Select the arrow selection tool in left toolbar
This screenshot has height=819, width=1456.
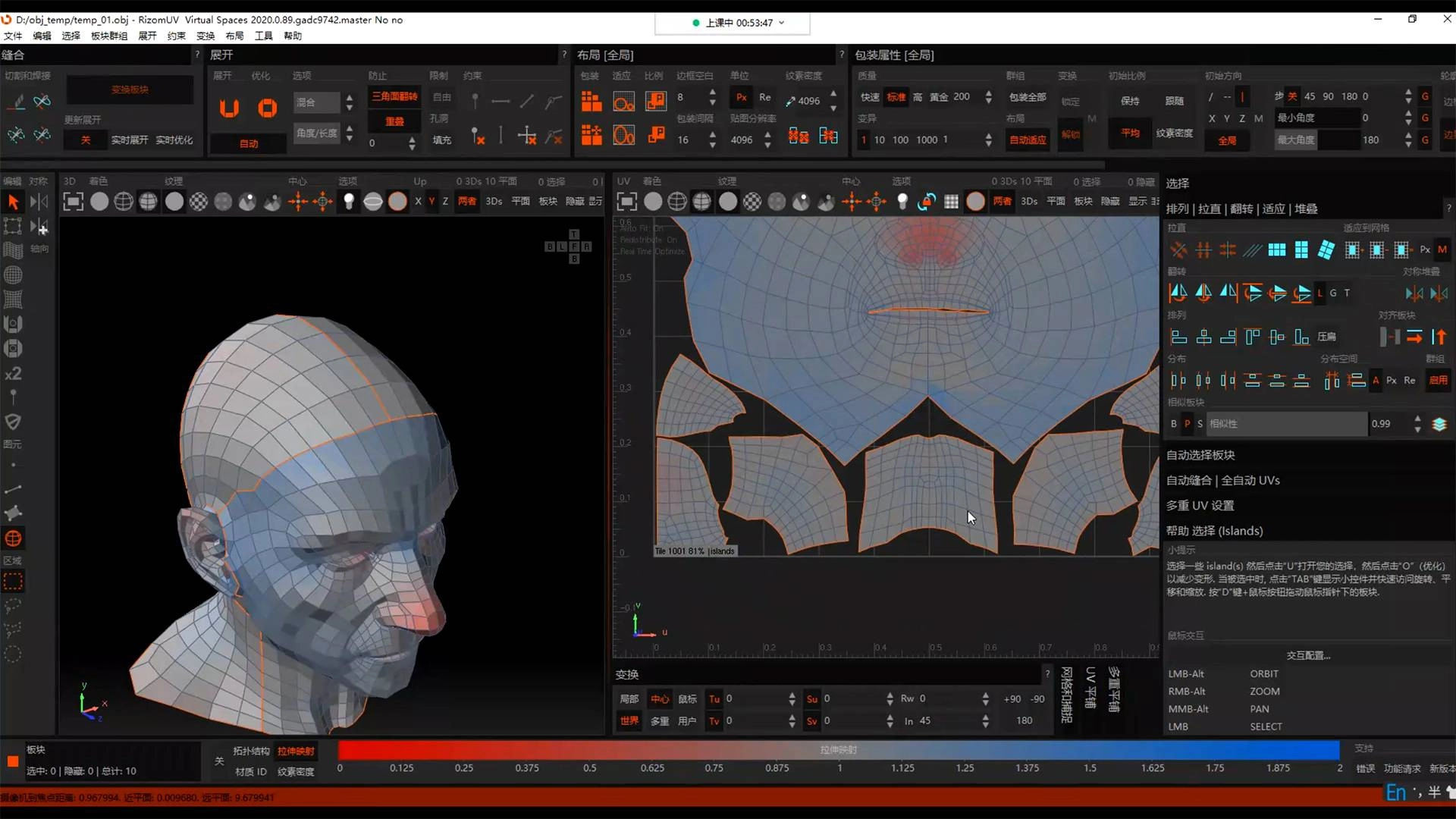point(13,202)
